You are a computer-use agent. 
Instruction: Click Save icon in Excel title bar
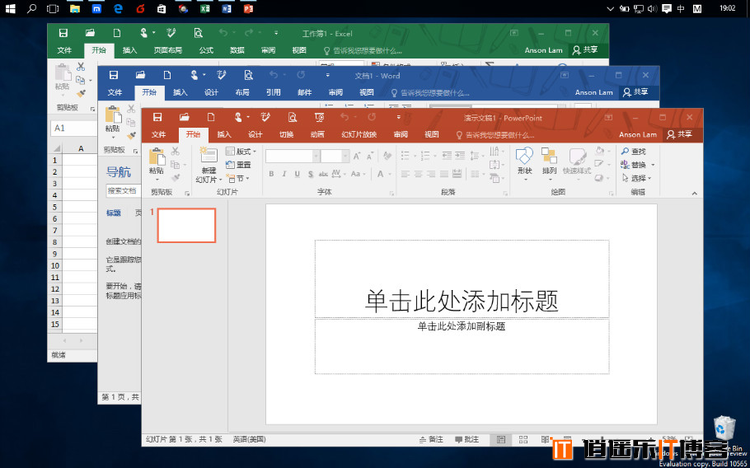pyautogui.click(x=63, y=33)
